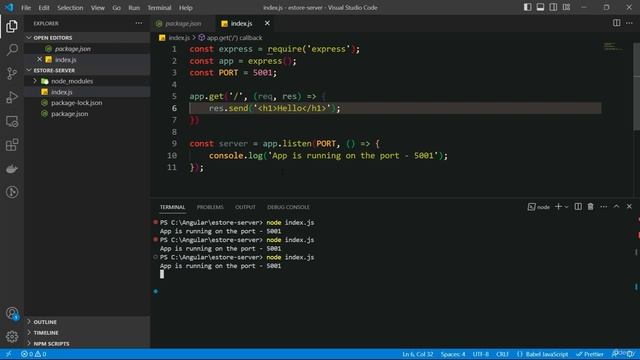The image size is (640, 360).
Task: Change line ending via CRLF status item
Action: coord(502,354)
